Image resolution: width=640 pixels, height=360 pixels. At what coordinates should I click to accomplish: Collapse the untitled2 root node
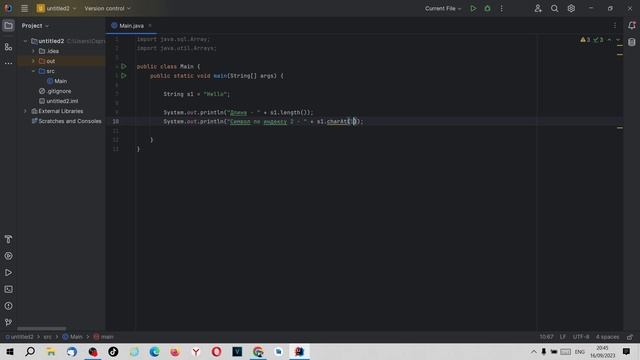(25, 41)
